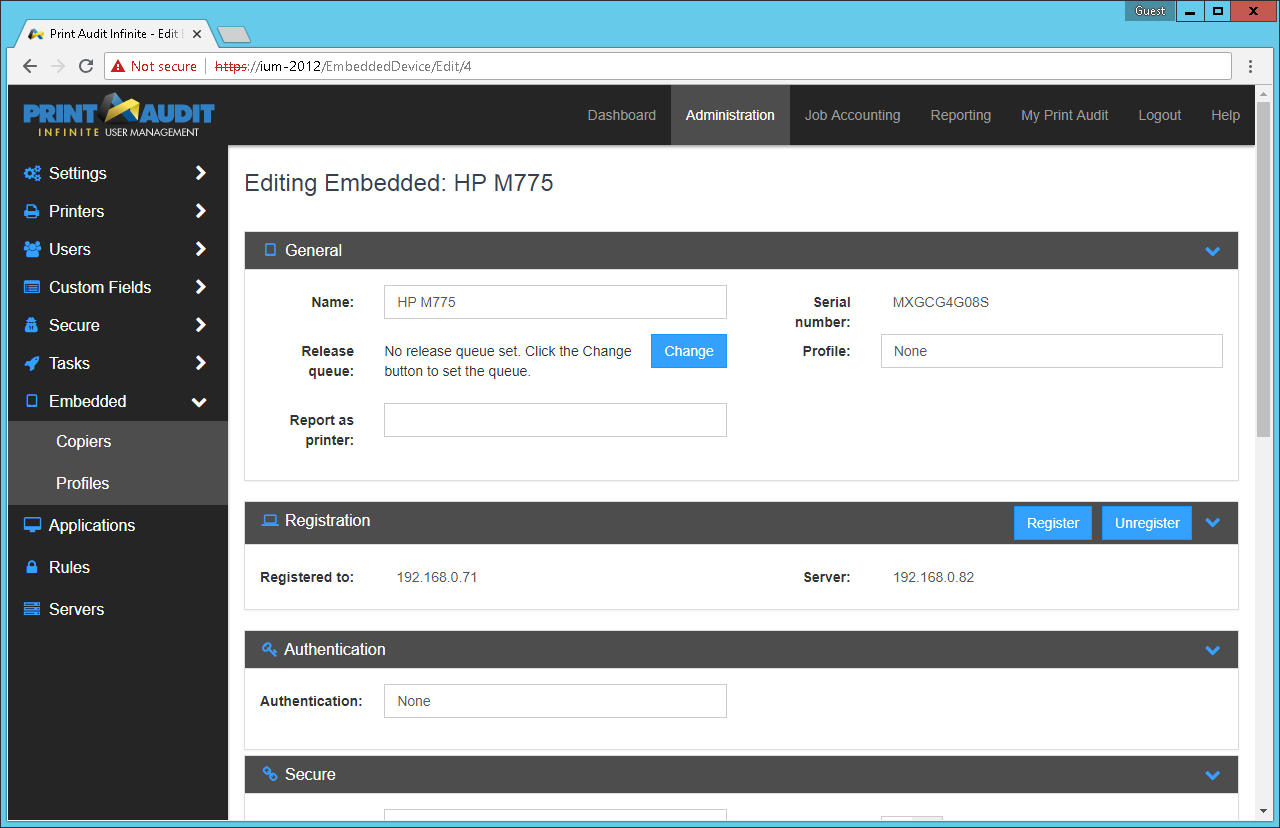1280x828 pixels.
Task: Expand the Tasks menu chevron
Action: [200, 363]
